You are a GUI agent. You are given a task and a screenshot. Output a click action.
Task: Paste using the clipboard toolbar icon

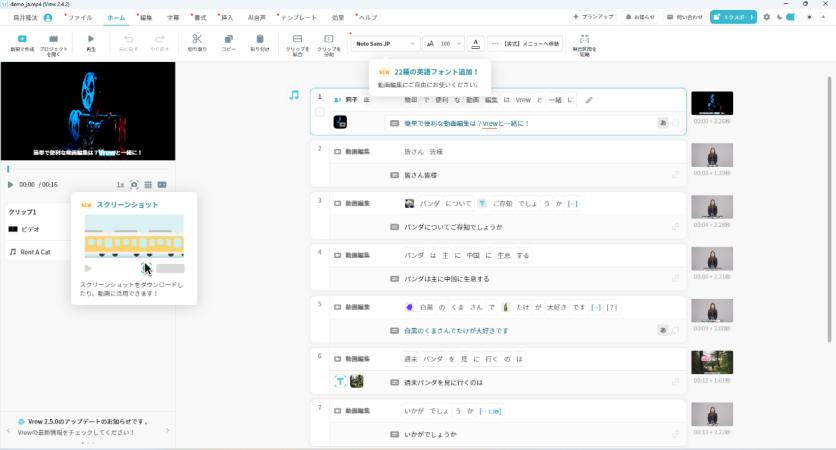pyautogui.click(x=260, y=39)
